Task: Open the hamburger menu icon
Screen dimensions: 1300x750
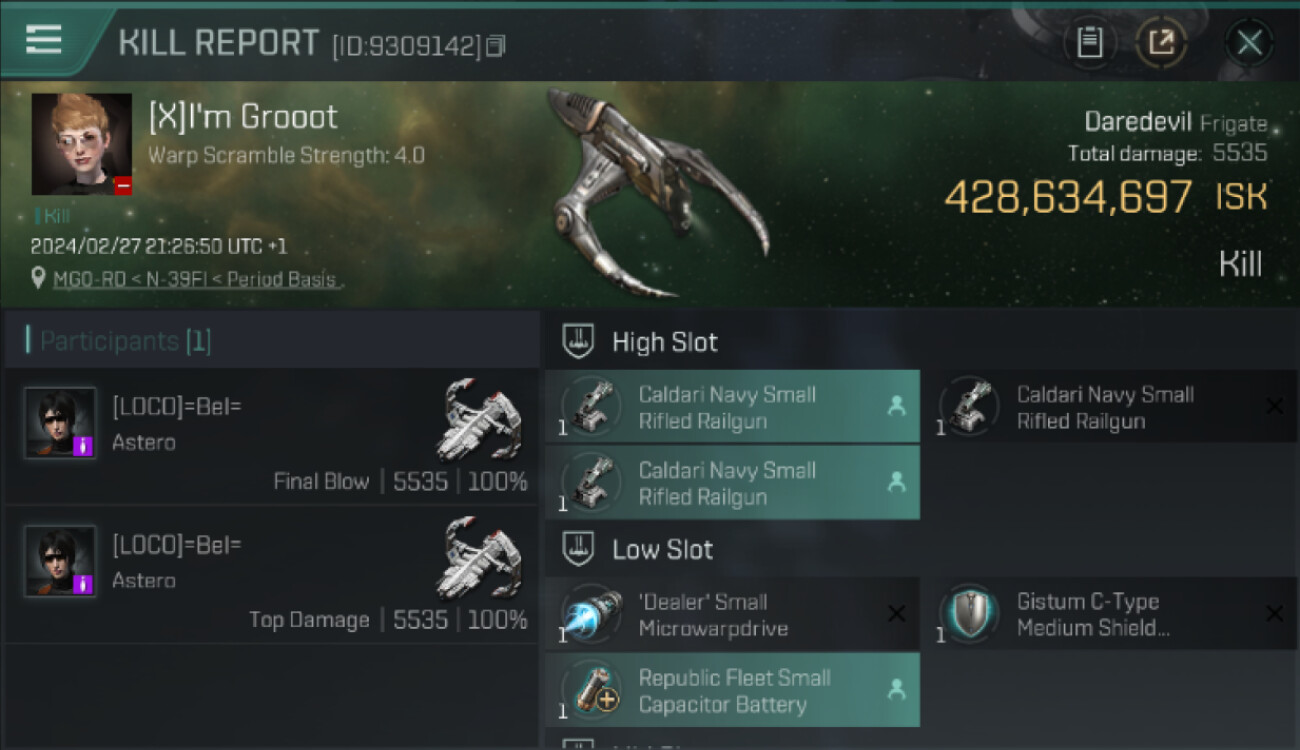Action: point(42,40)
